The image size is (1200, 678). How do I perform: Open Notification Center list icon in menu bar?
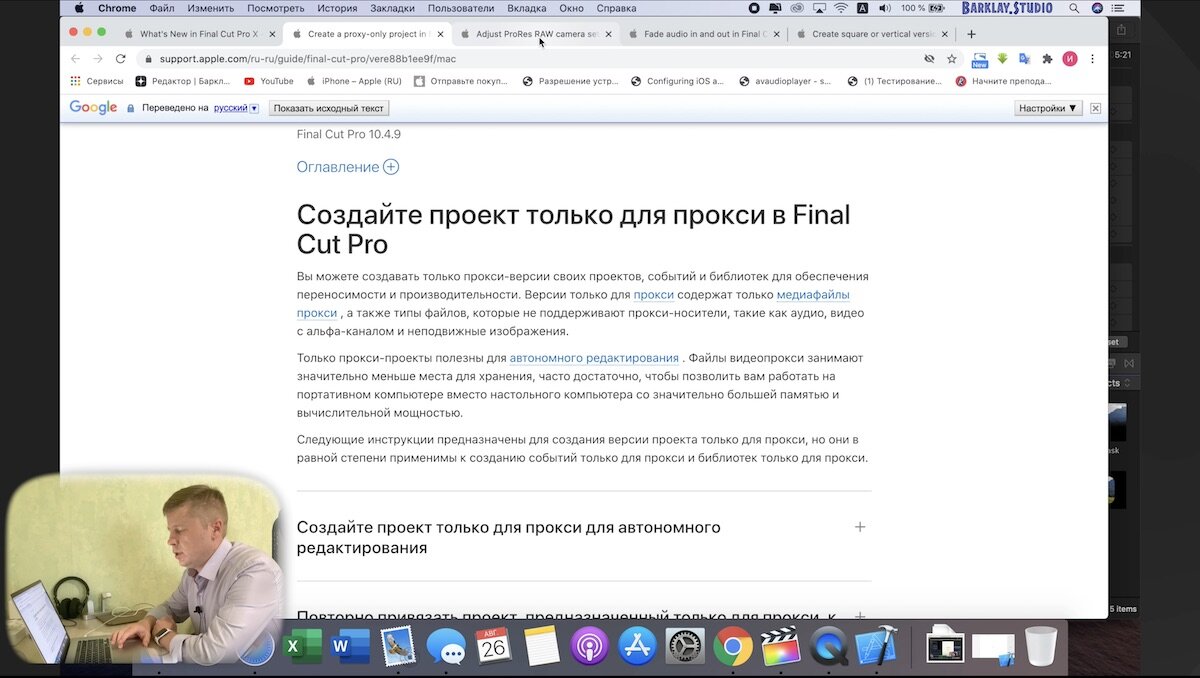point(1120,8)
